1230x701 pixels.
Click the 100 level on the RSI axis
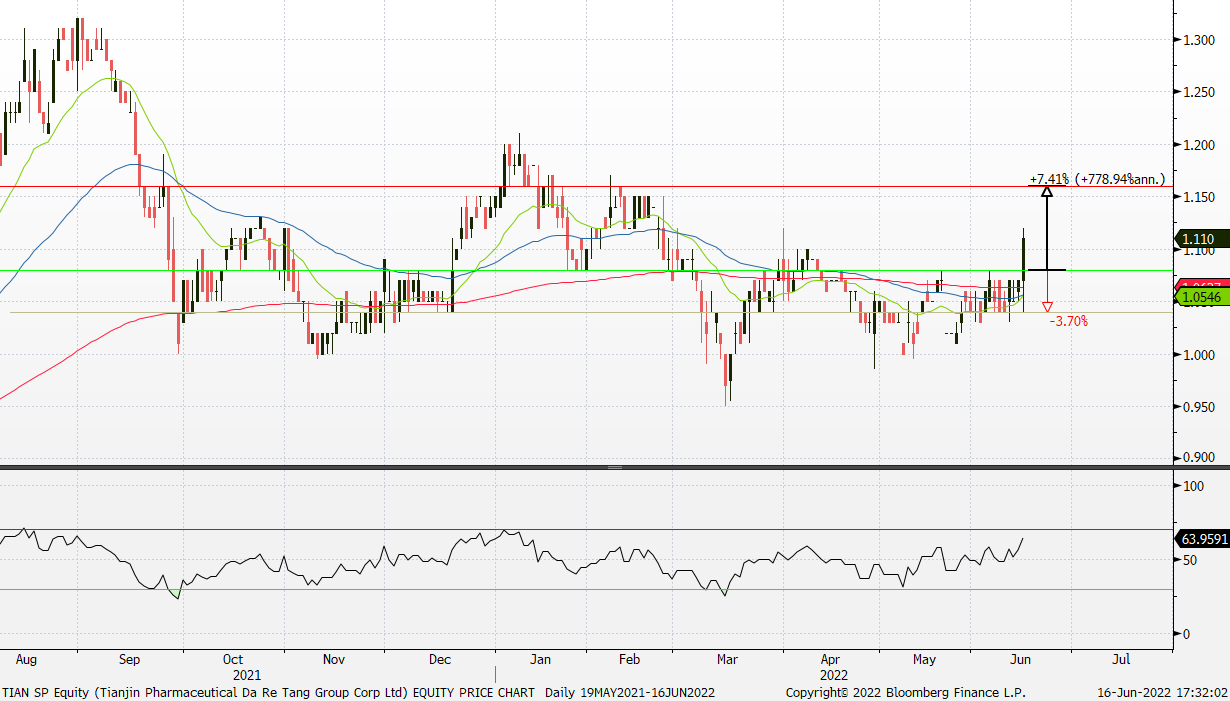click(1192, 486)
